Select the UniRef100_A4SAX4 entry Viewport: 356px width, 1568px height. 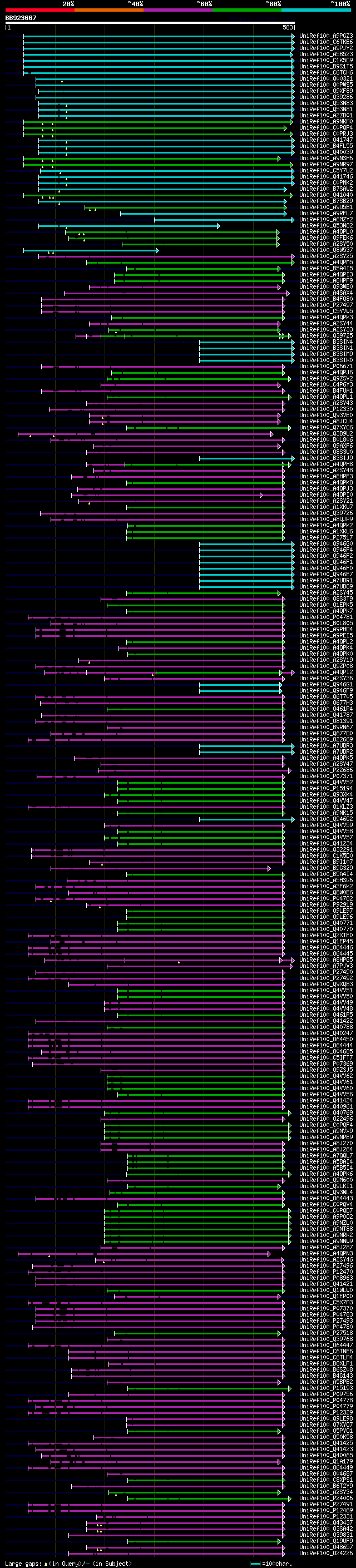(326, 293)
